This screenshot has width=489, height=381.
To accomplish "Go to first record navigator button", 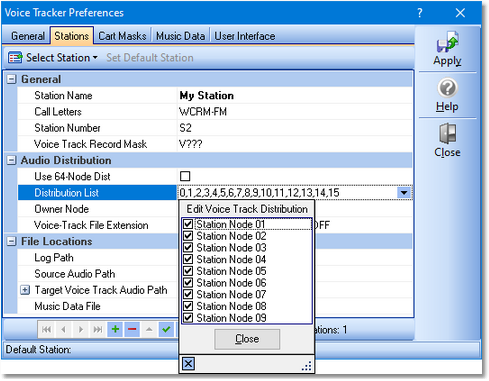I will (x=46, y=330).
